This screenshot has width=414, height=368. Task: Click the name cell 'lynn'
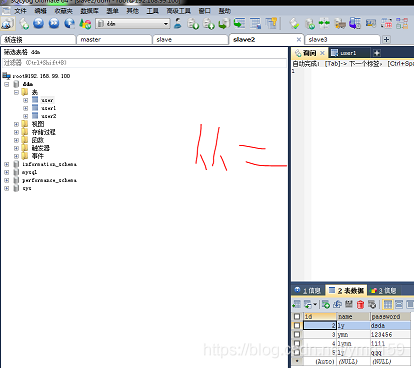tap(354, 343)
